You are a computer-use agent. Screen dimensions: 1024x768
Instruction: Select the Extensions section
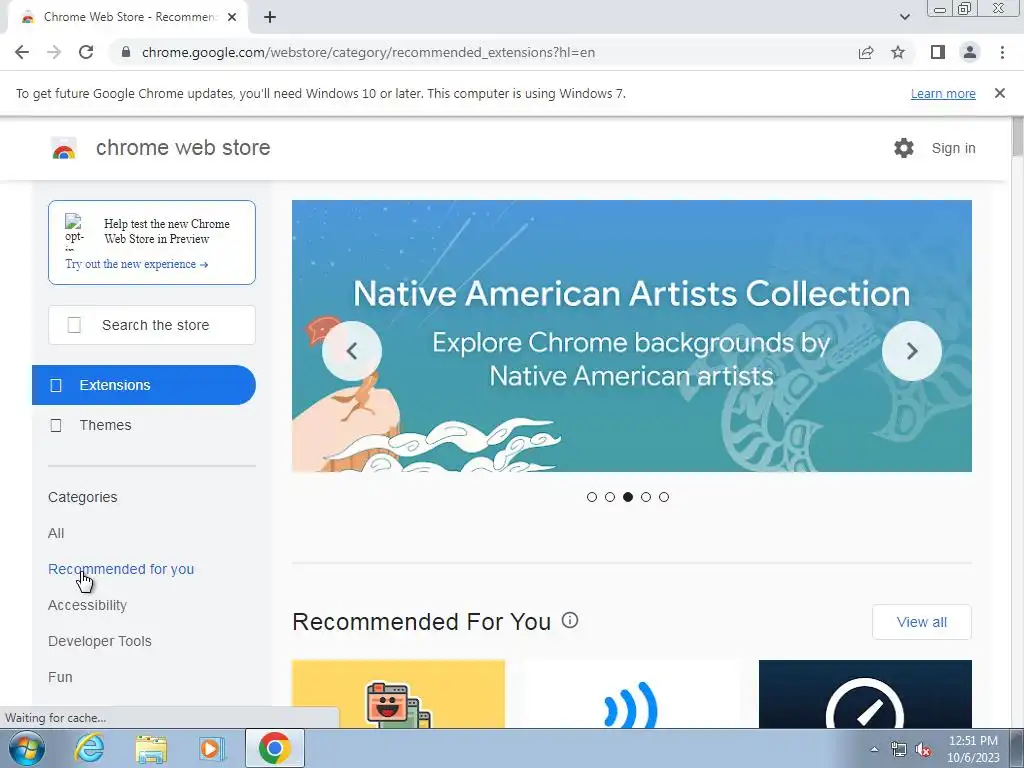pos(144,385)
